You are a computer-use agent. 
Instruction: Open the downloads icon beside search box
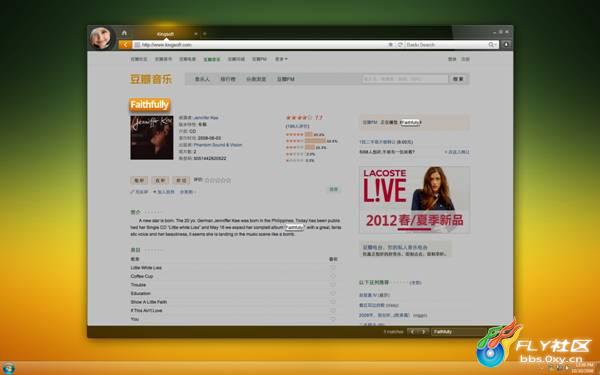(x=506, y=45)
